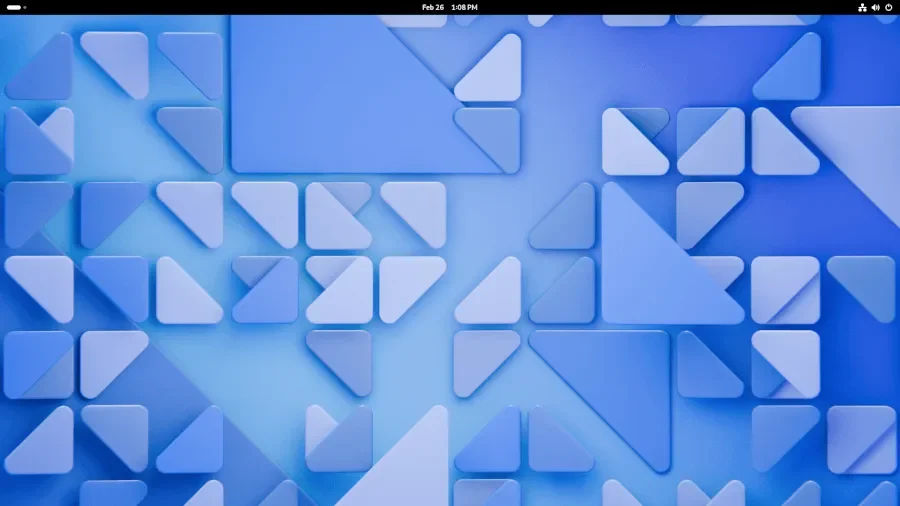Click the volume speaker icon
The image size is (900, 506).
click(875, 7)
